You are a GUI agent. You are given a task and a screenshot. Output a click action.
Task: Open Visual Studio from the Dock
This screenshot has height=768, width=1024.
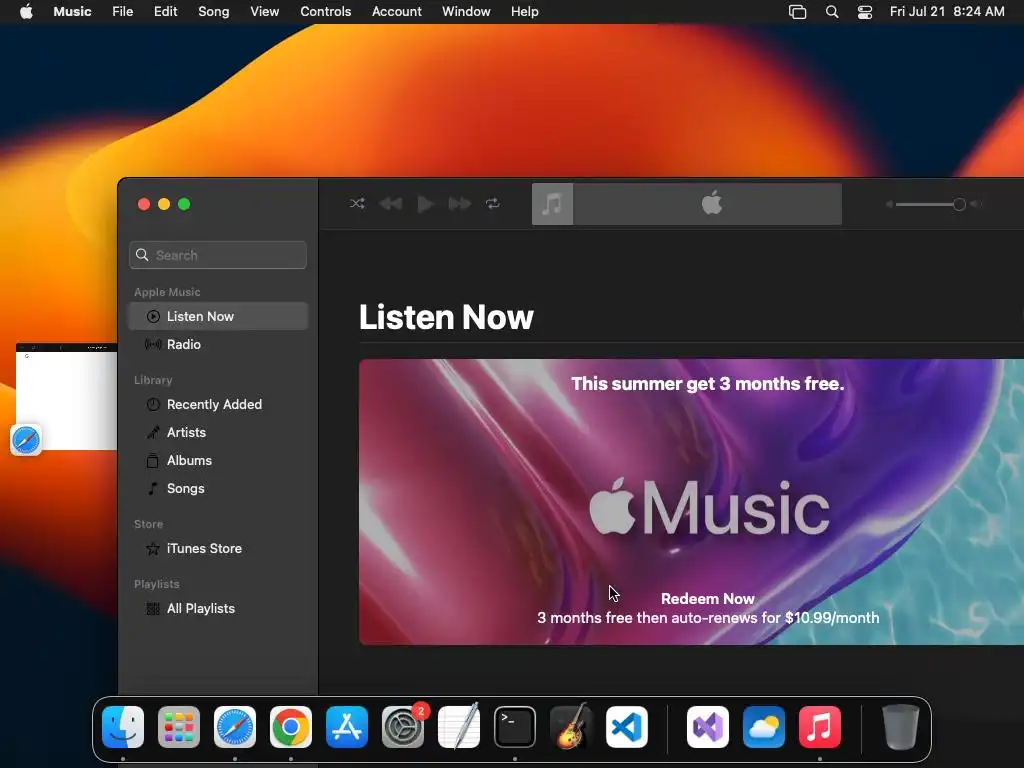tap(708, 727)
